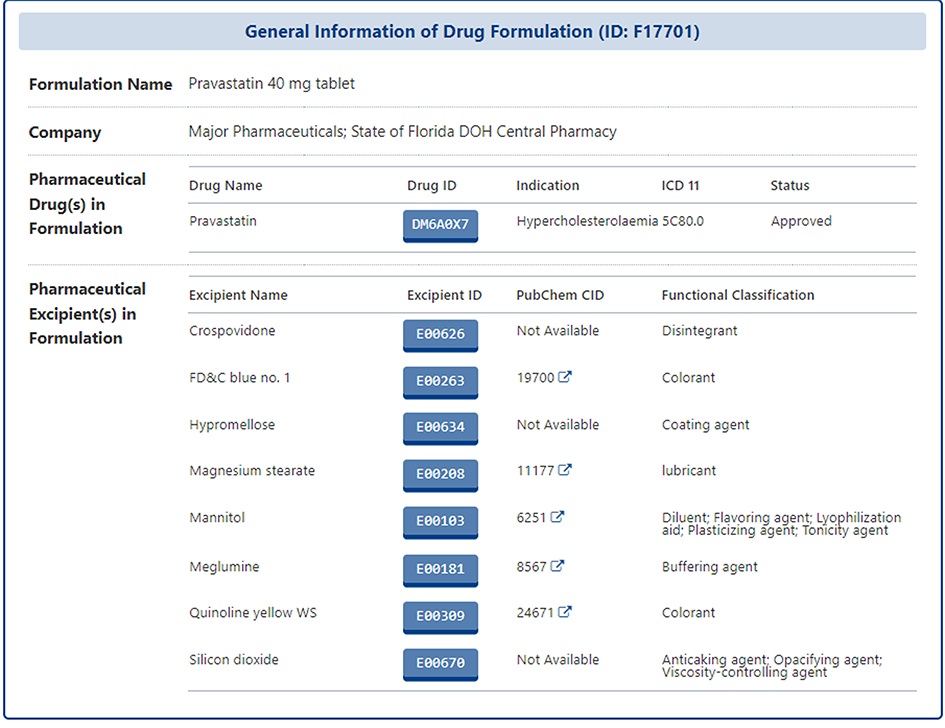Screen dimensions: 945x728
Task: Open external link icon beside PubChem 19700
Action: (565, 378)
